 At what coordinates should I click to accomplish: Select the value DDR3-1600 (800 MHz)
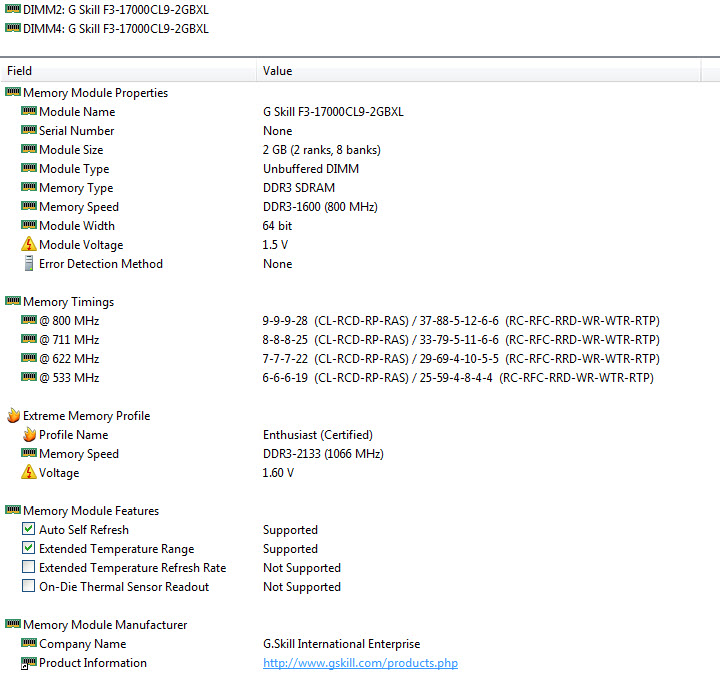pyautogui.click(x=321, y=207)
